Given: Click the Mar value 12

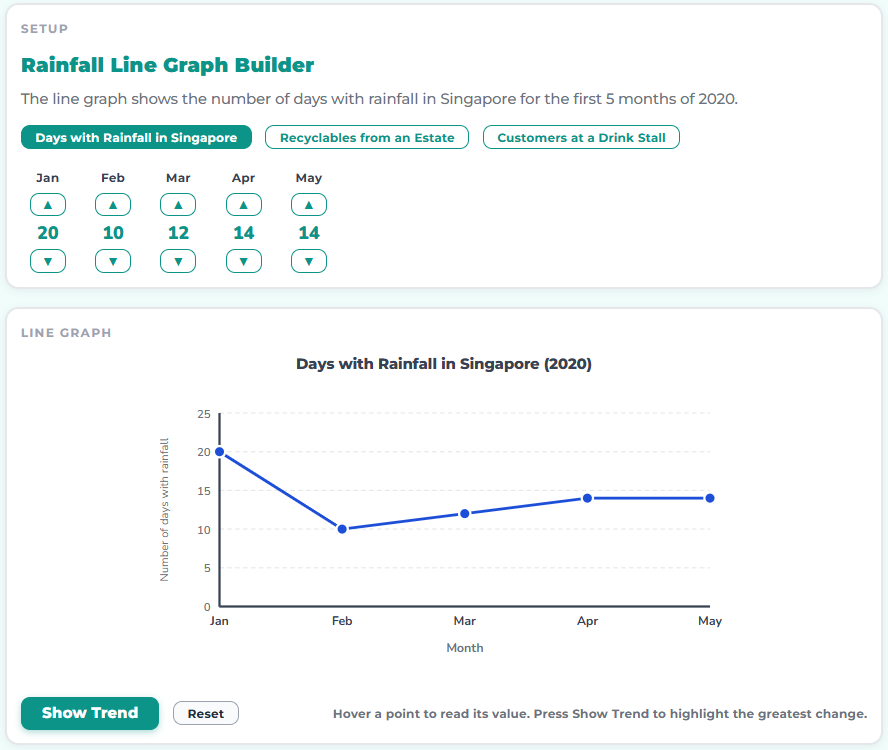Looking at the screenshot, I should [178, 233].
